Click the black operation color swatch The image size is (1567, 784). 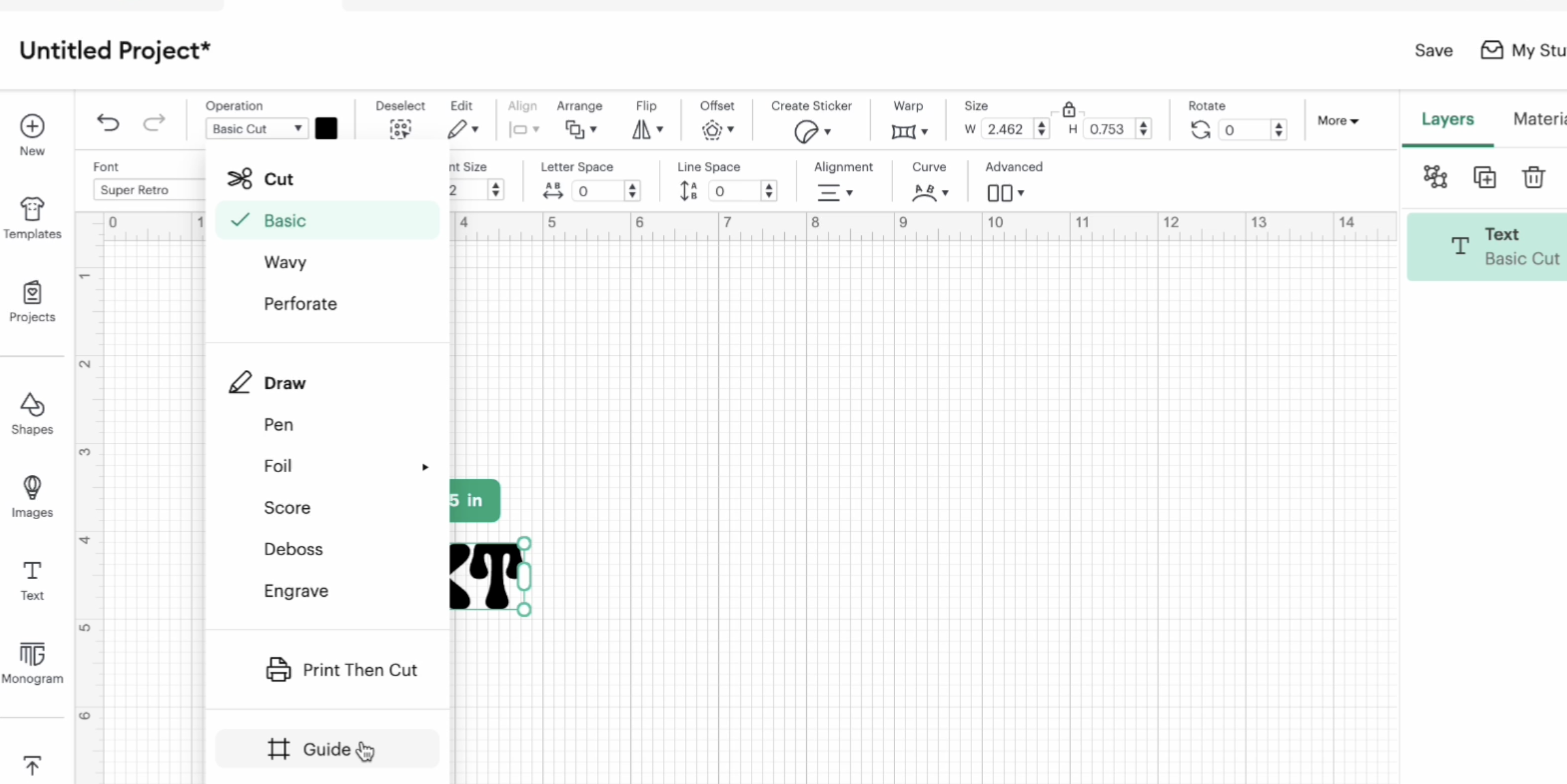[x=326, y=128]
